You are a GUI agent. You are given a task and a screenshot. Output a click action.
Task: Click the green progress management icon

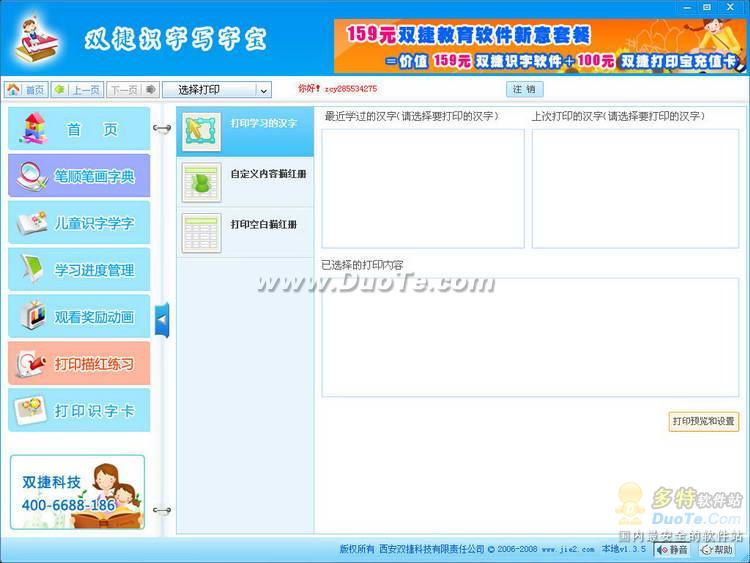33,268
